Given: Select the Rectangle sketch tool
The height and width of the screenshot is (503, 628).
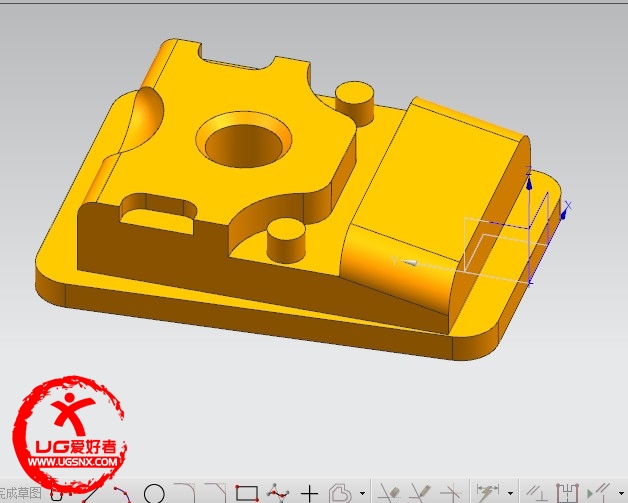Looking at the screenshot, I should [x=247, y=493].
